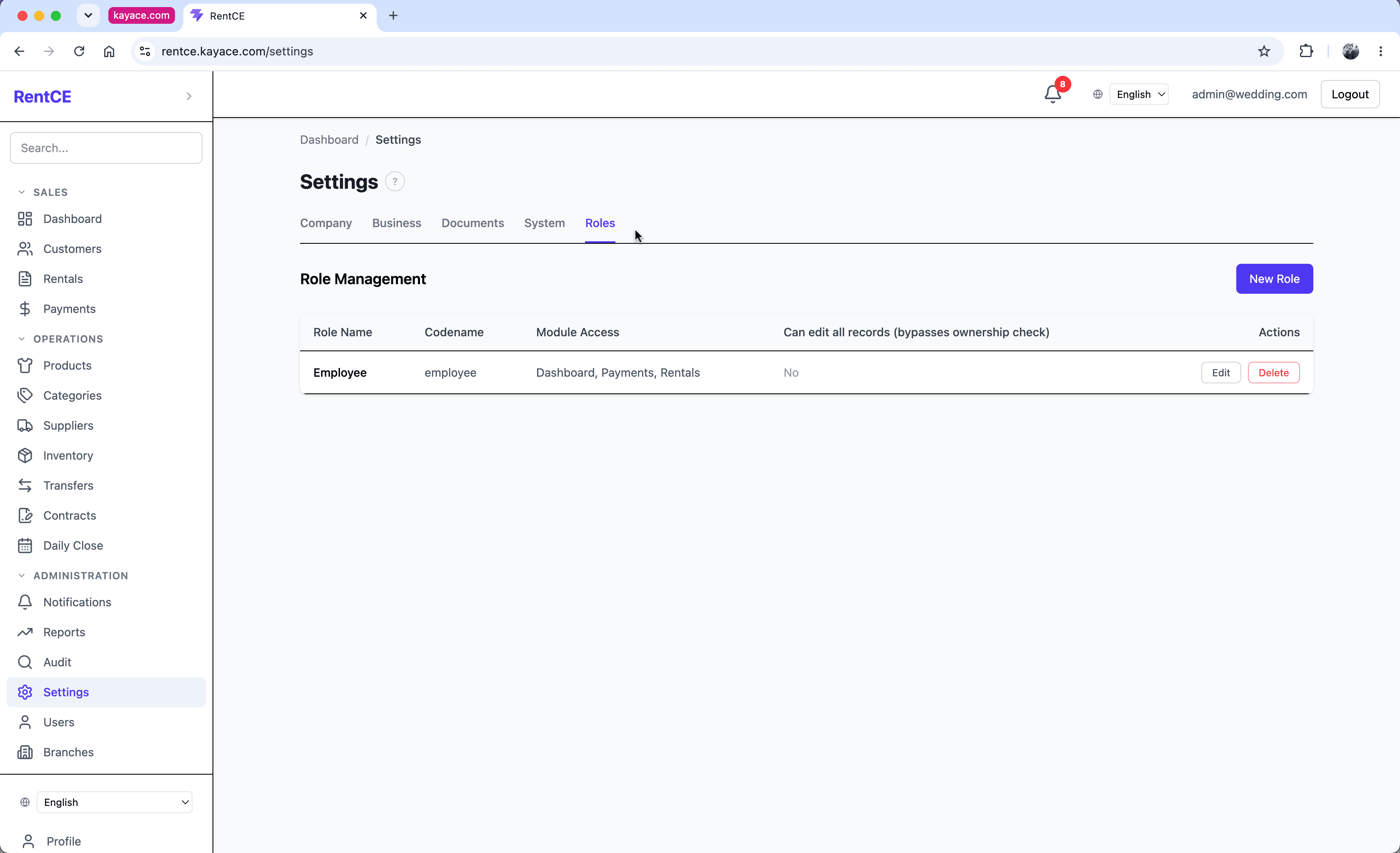1400x853 pixels.
Task: Click the Contracts signed-page icon
Action: [25, 515]
